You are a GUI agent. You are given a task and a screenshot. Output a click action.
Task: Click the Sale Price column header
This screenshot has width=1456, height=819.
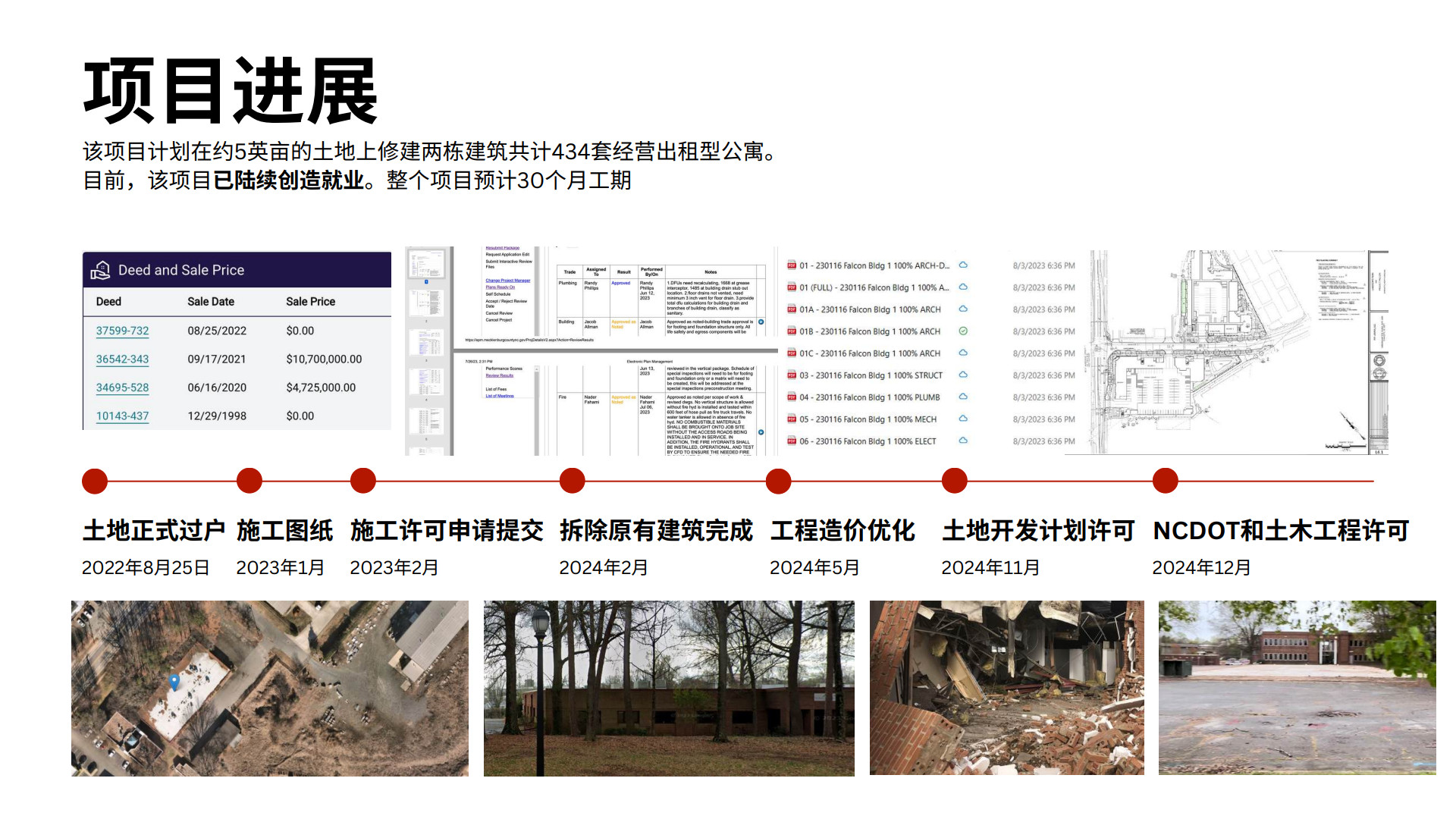(310, 302)
